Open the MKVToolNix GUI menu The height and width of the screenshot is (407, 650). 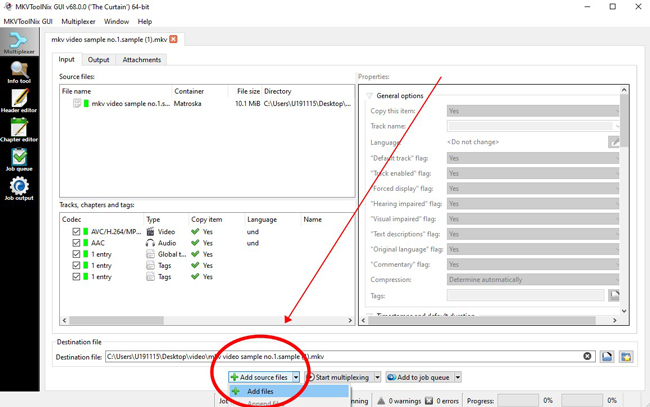[28, 22]
